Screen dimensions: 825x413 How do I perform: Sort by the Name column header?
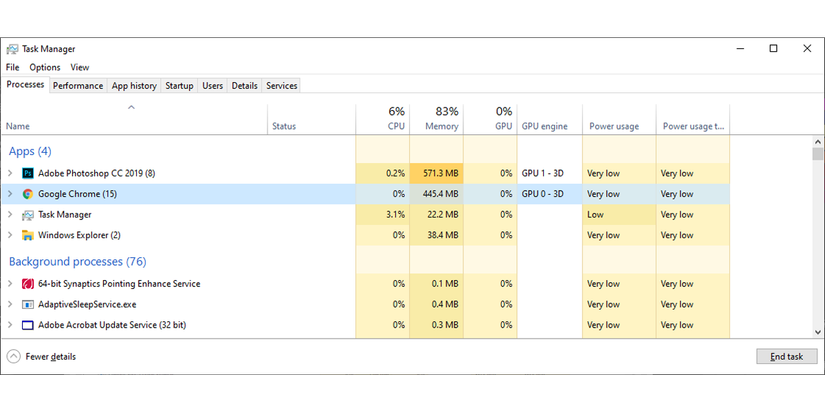tap(134, 119)
